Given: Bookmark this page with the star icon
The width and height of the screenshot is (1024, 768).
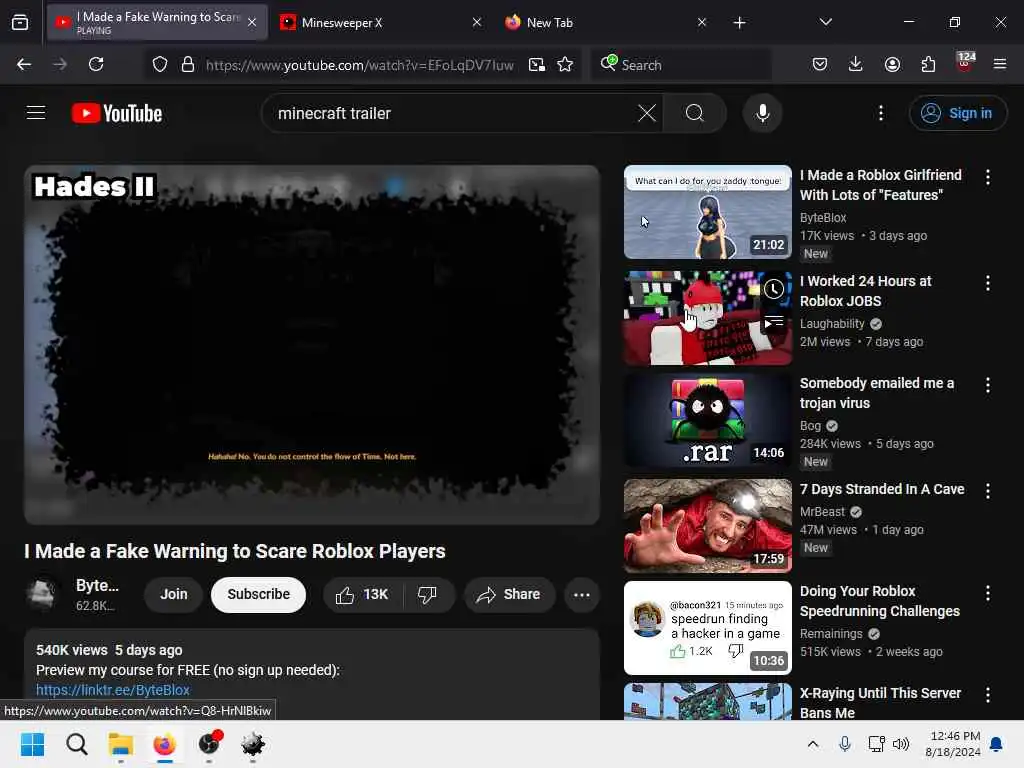Looking at the screenshot, I should click(566, 65).
